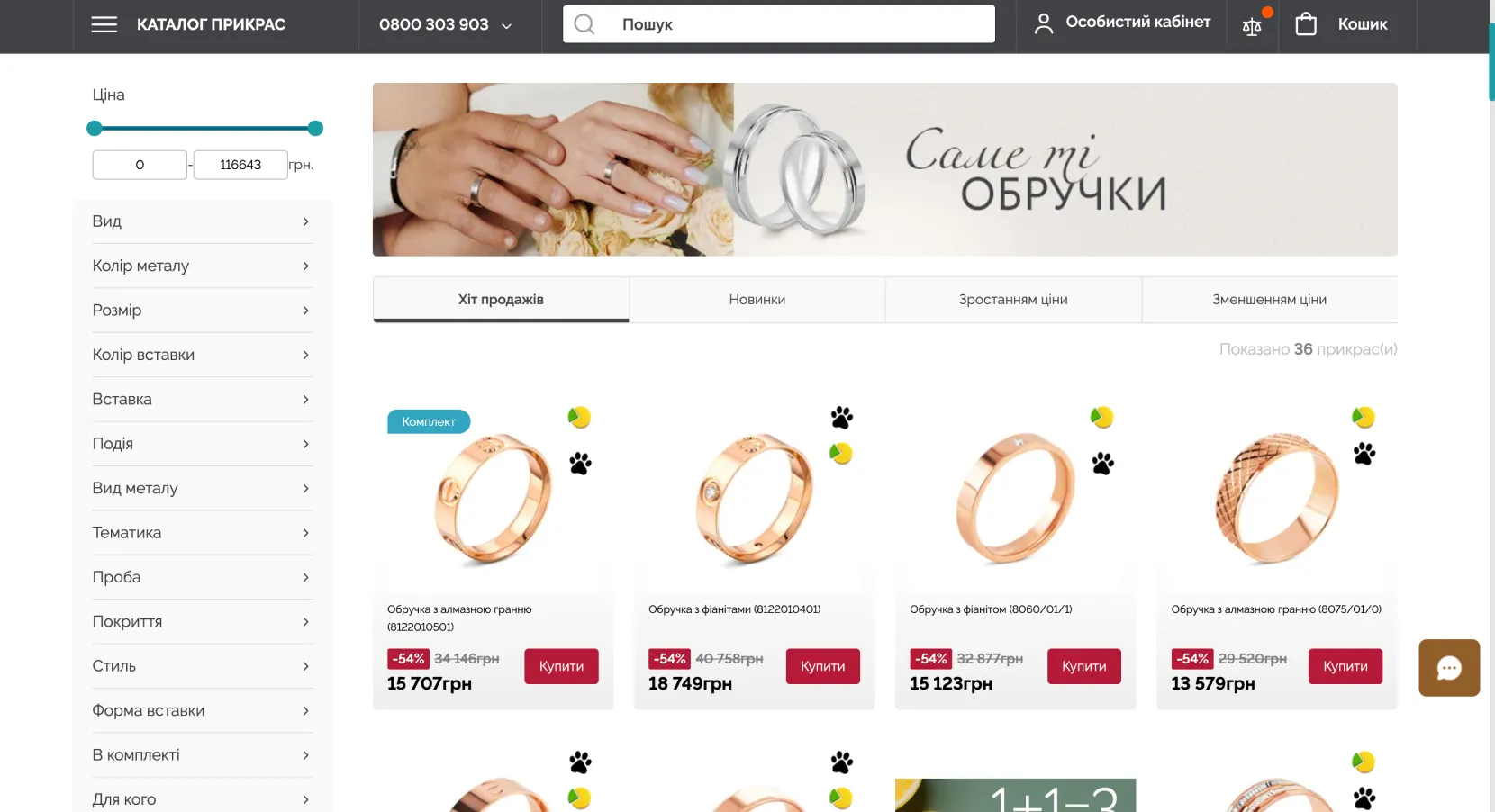
Task: Open the hamburger catalog menu icon
Action: [x=104, y=24]
